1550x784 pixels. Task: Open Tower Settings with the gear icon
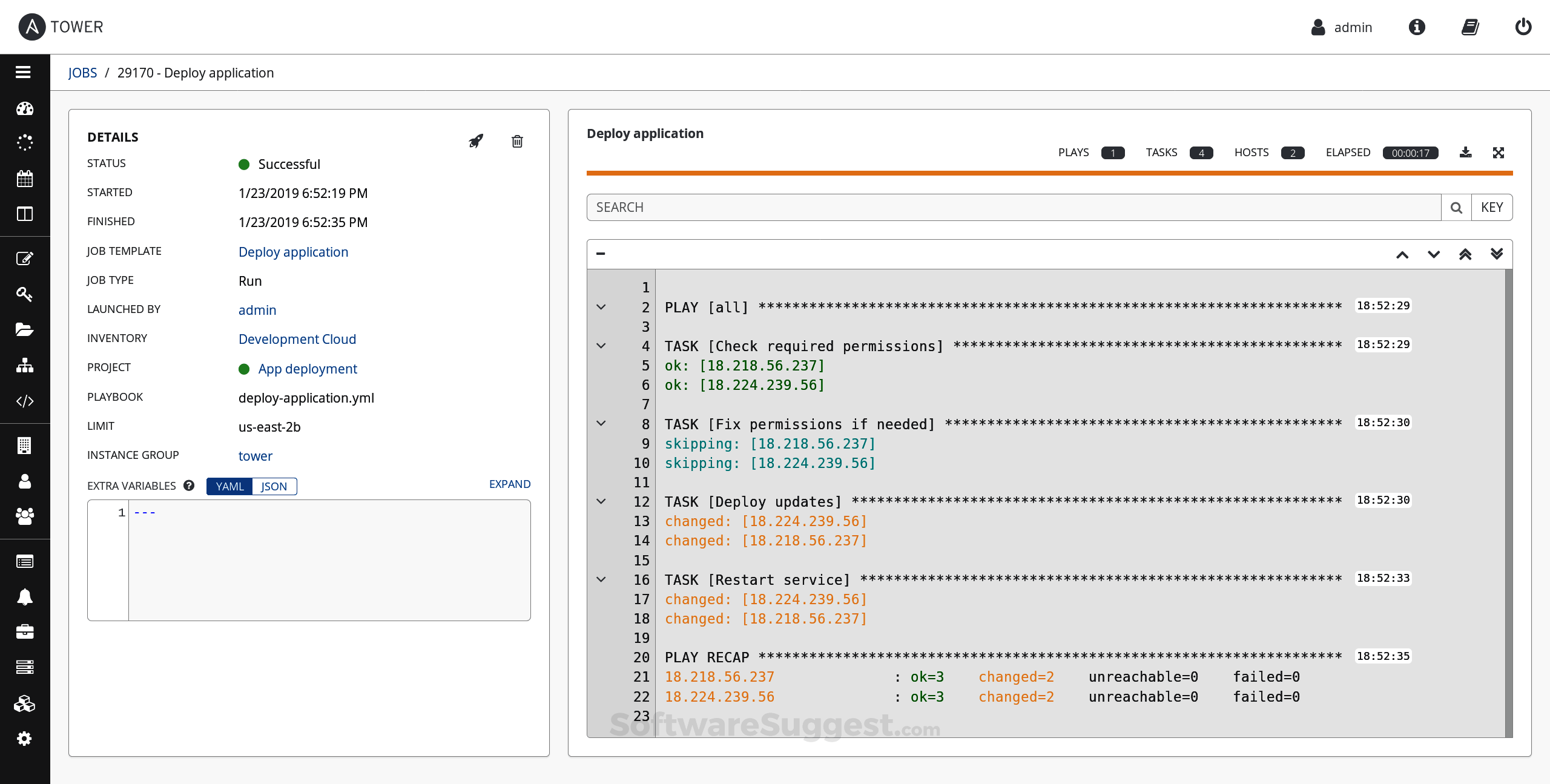point(24,738)
